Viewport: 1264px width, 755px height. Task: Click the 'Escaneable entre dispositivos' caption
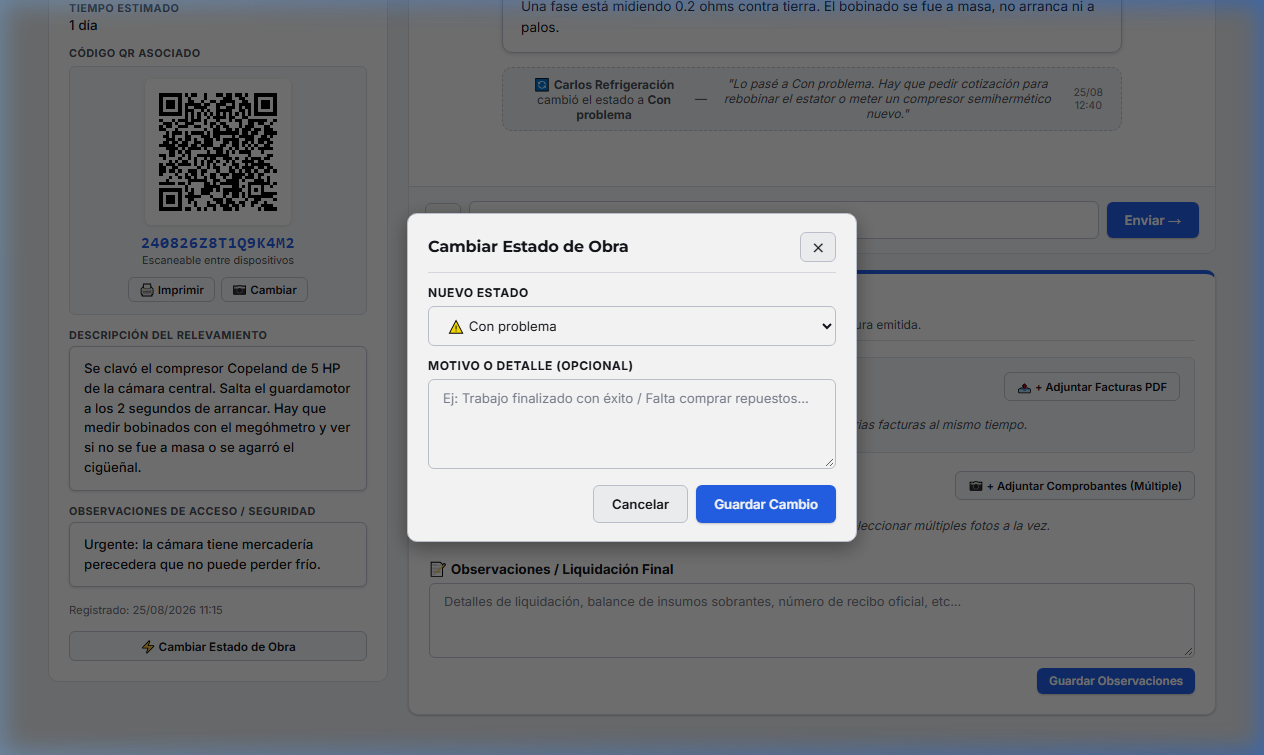(218, 260)
